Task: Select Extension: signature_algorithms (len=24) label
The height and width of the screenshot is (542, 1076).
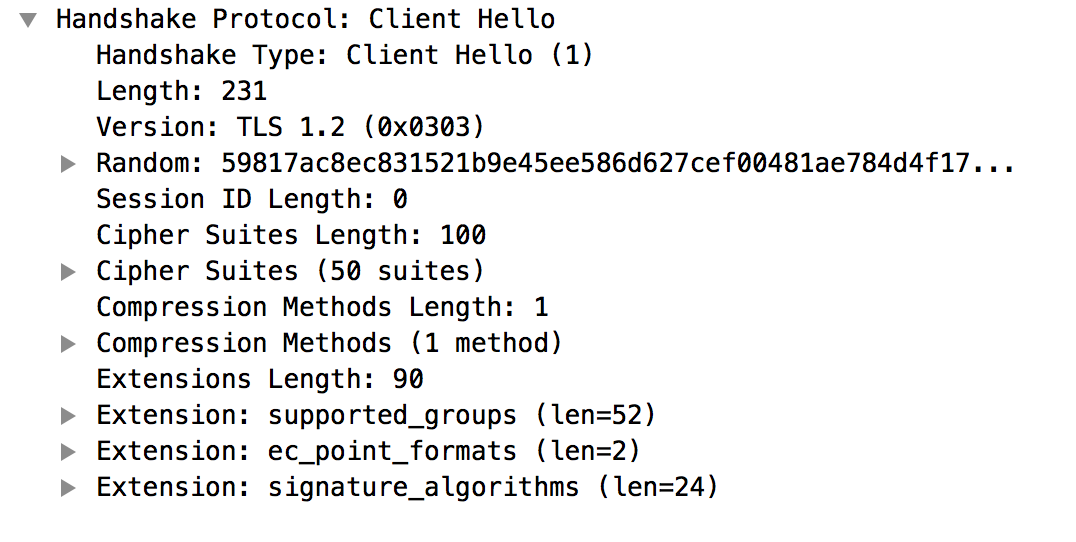Action: [407, 487]
